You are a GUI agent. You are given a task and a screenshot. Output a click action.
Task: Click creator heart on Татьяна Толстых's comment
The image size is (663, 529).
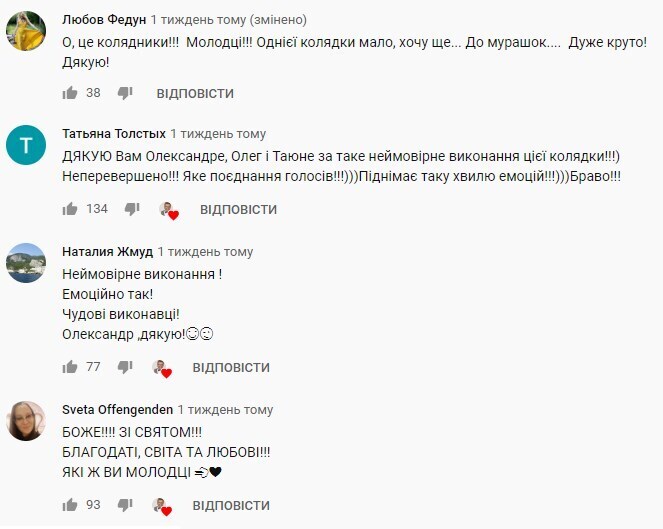[x=168, y=210]
